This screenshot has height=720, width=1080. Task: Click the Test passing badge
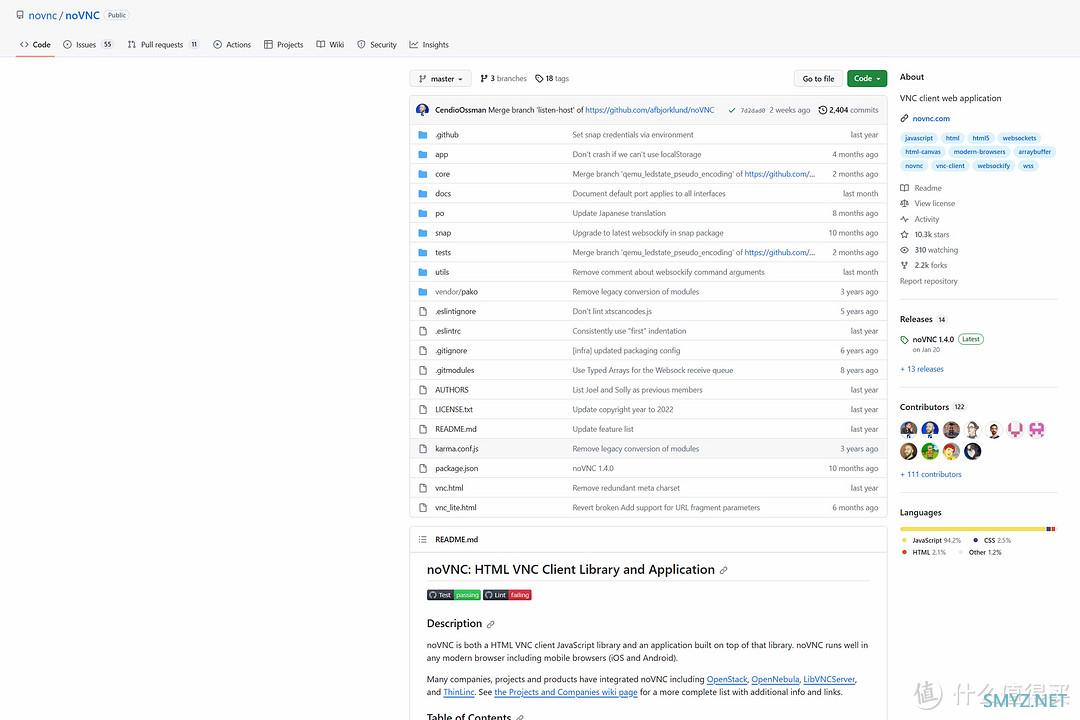click(454, 595)
